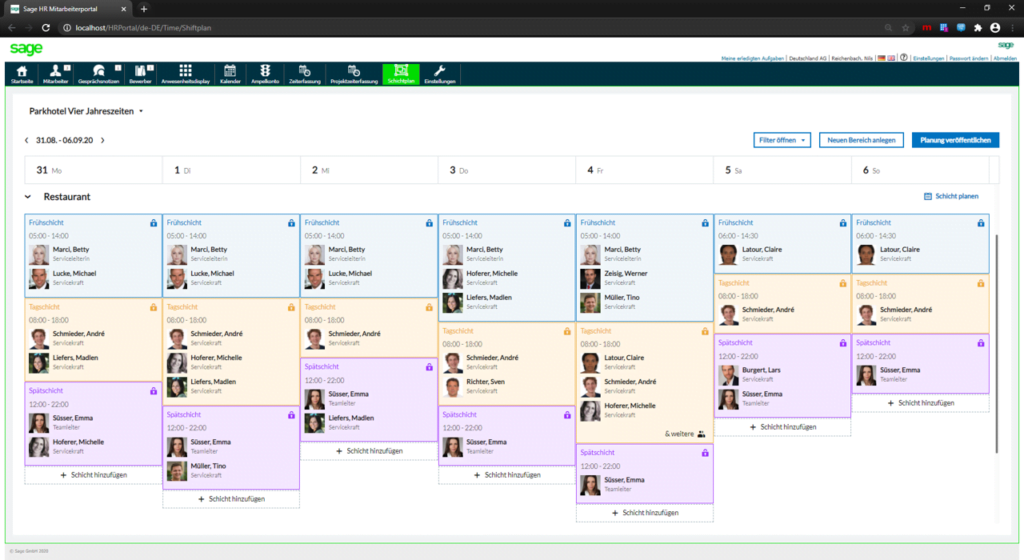Toggle lock on Thursday Tagschicht
1024x560 pixels.
pyautogui.click(x=567, y=332)
